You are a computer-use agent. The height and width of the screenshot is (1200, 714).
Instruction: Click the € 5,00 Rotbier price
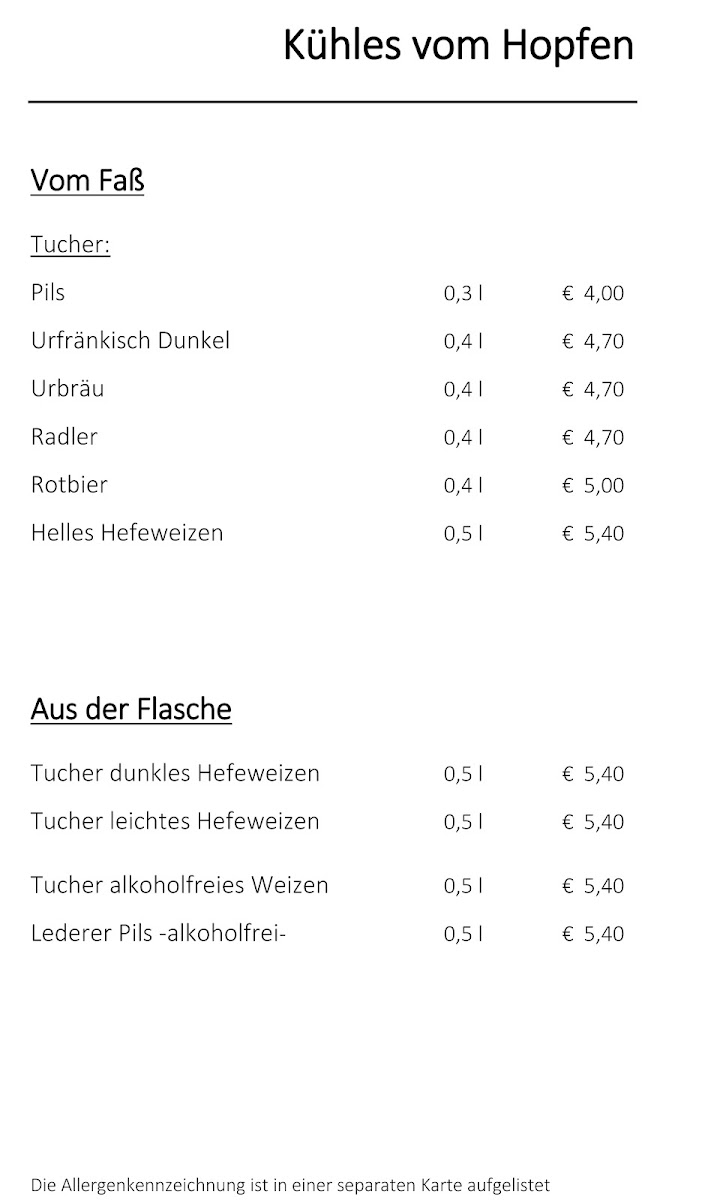[593, 486]
